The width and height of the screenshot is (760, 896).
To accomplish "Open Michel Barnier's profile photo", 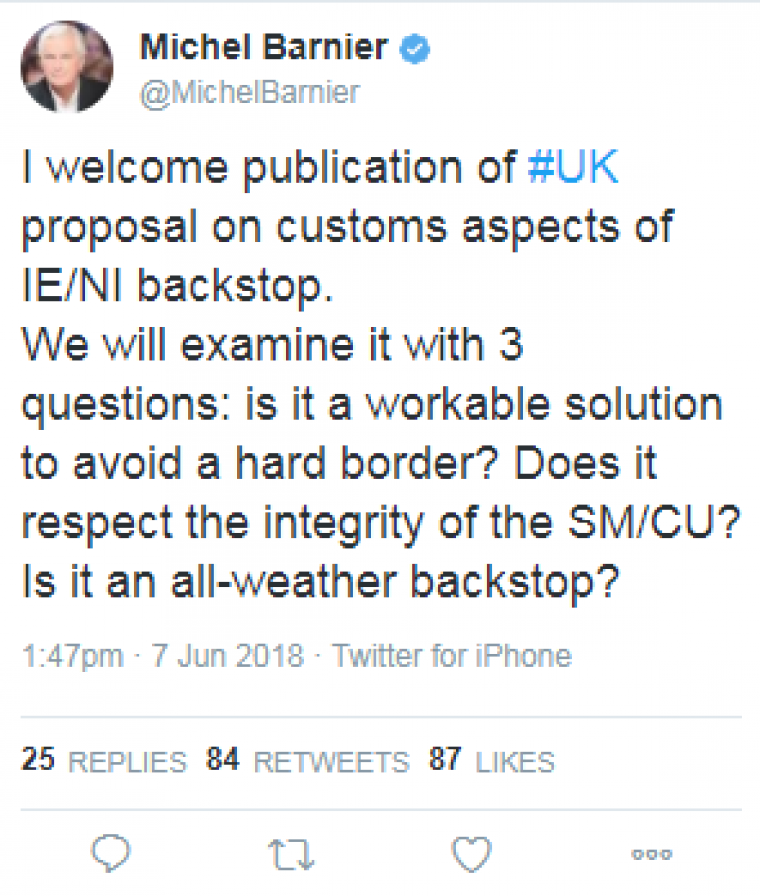I will coord(67,66).
